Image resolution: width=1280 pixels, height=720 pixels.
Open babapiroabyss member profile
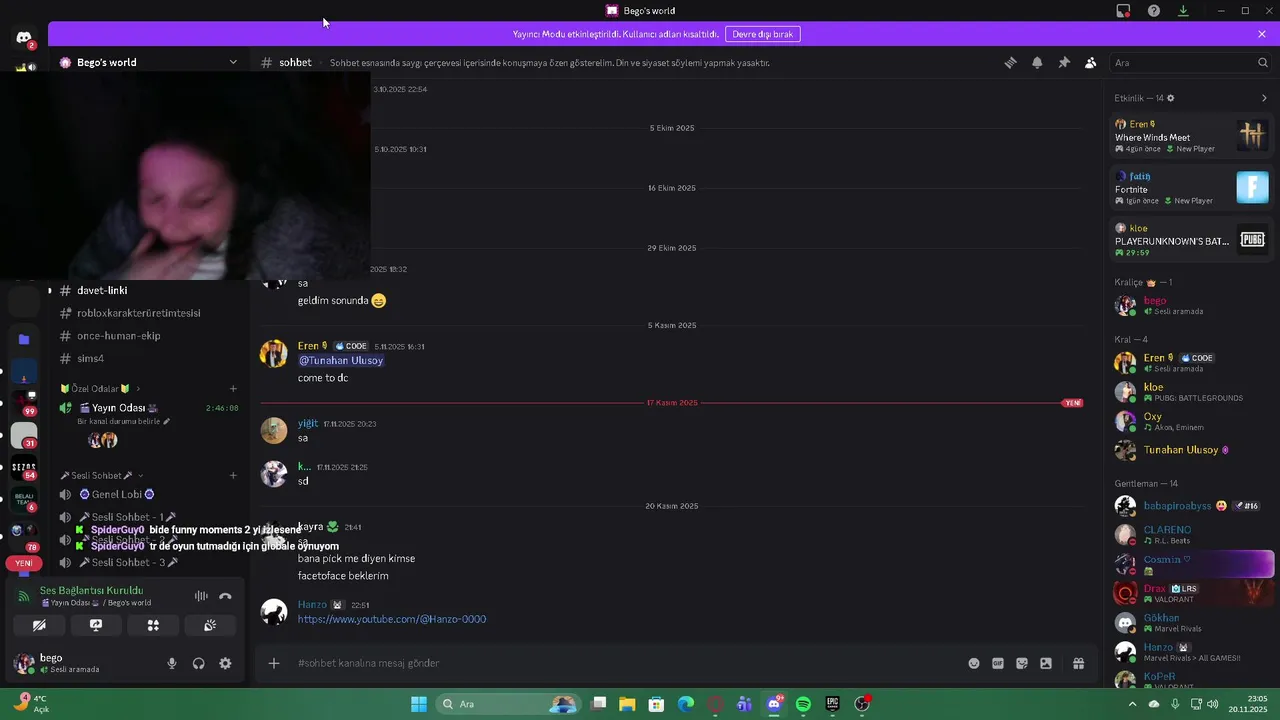pos(1191,506)
